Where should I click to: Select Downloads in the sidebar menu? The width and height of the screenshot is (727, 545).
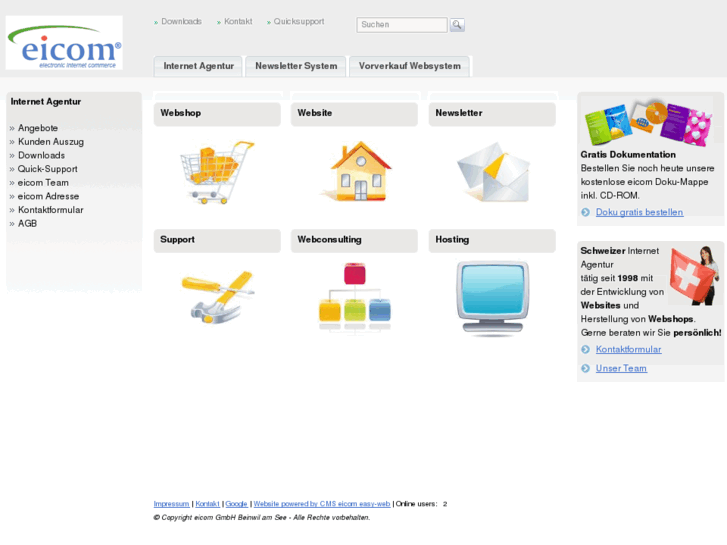tap(41, 155)
